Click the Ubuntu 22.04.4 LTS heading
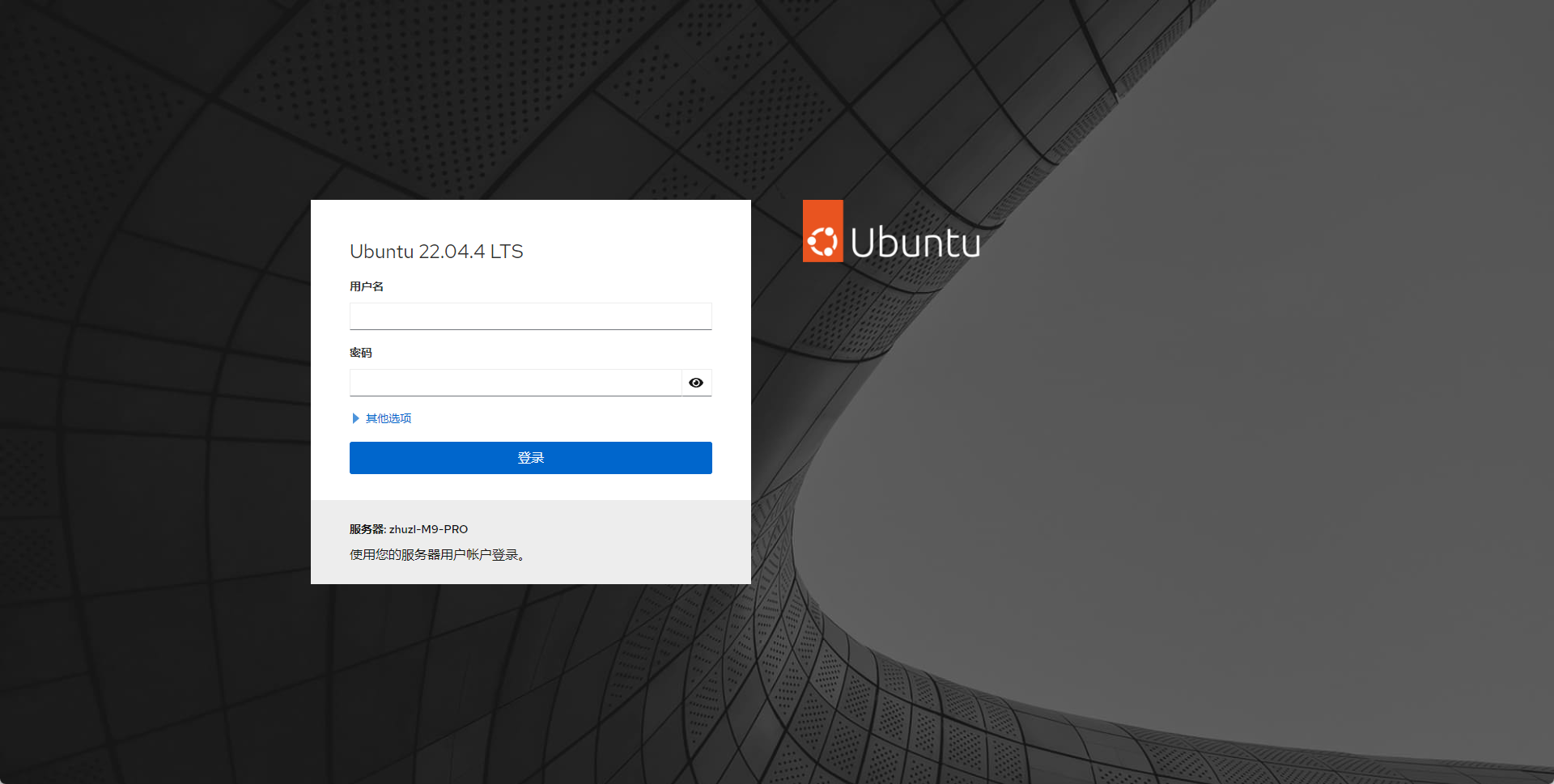Image resolution: width=1554 pixels, height=784 pixels. tap(436, 252)
